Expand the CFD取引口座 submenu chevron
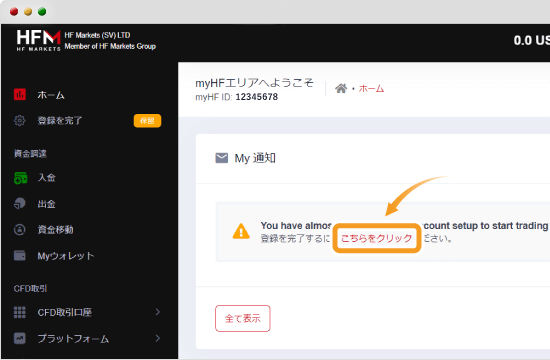The width and height of the screenshot is (550, 360). coord(158,312)
